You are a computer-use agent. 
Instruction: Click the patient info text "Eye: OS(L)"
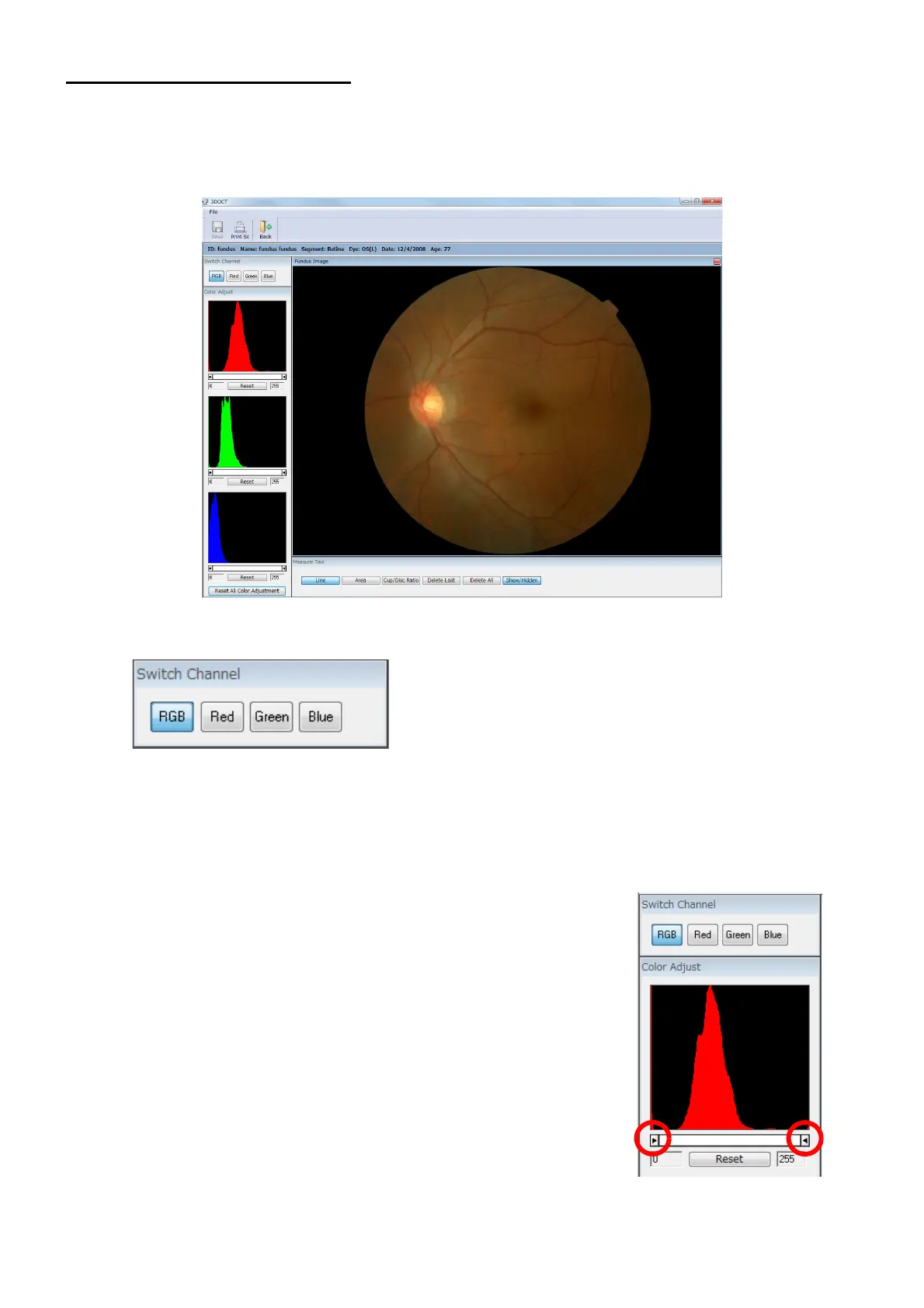363,249
